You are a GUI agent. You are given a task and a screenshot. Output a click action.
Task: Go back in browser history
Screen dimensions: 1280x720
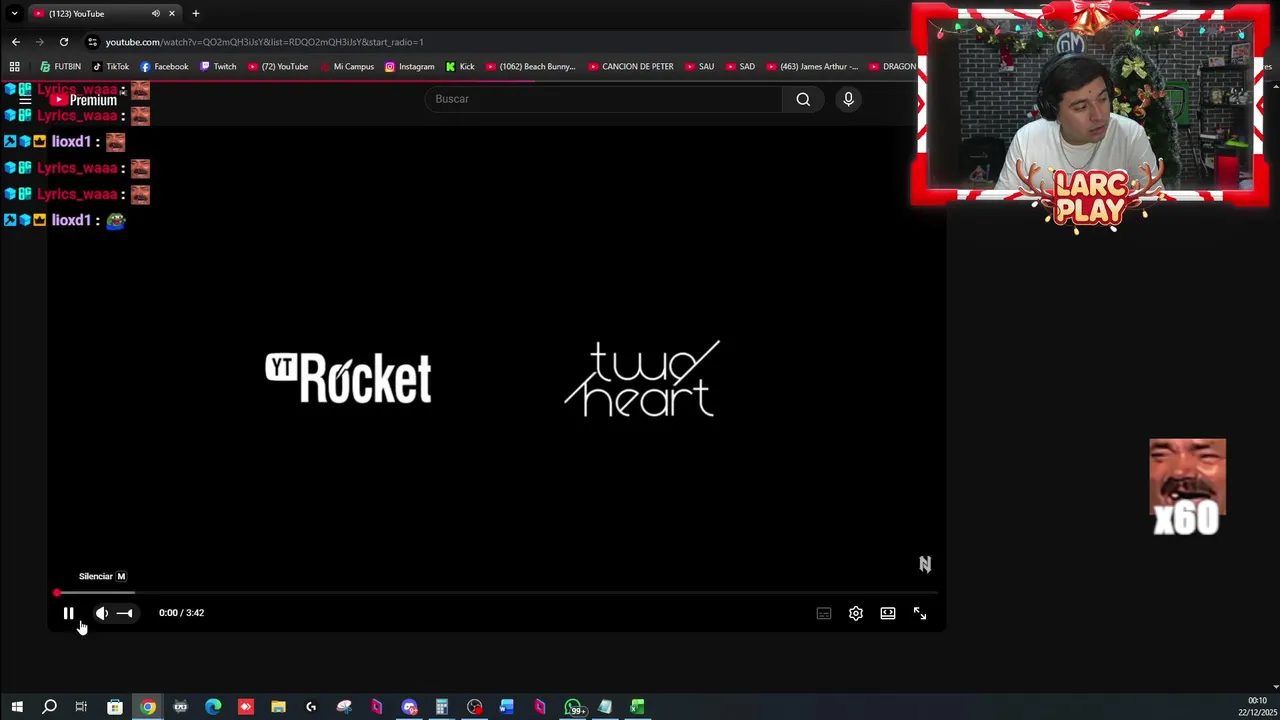15,42
